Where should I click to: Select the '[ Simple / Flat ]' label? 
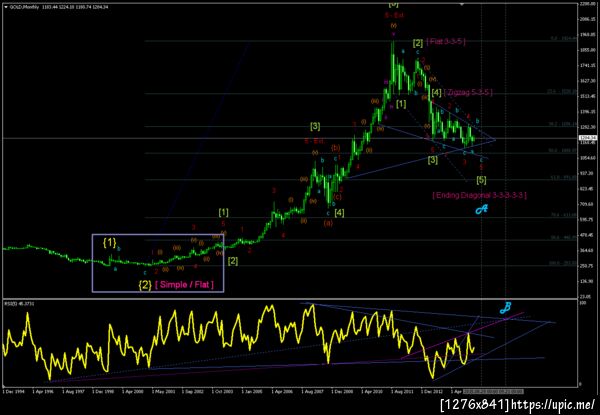tap(184, 285)
